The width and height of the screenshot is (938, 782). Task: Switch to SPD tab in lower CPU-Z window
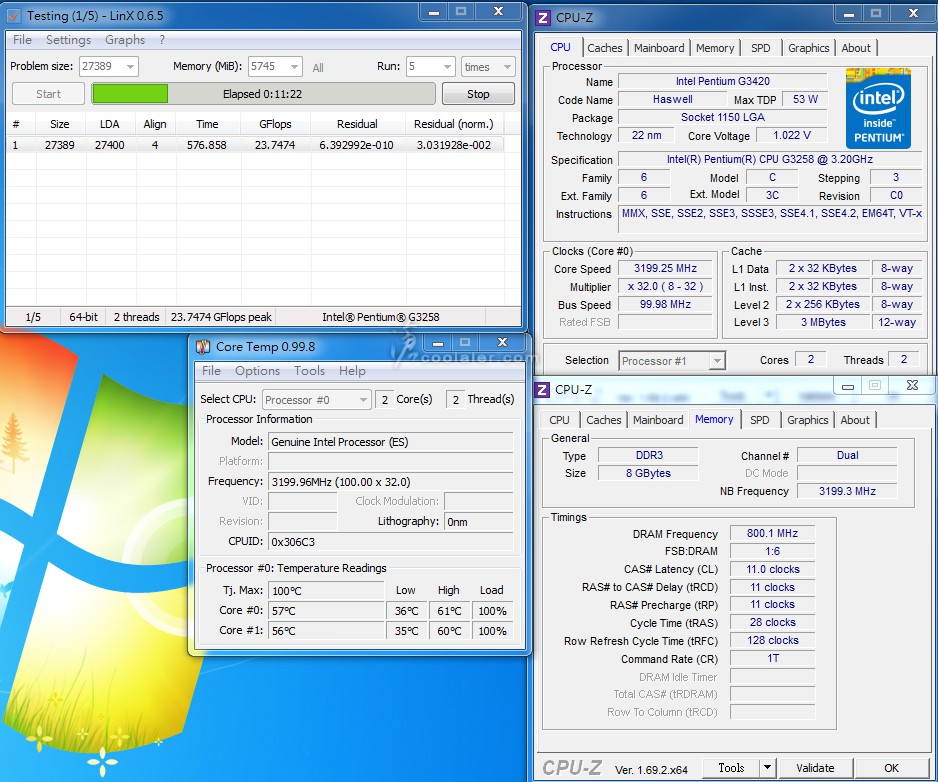tap(760, 420)
